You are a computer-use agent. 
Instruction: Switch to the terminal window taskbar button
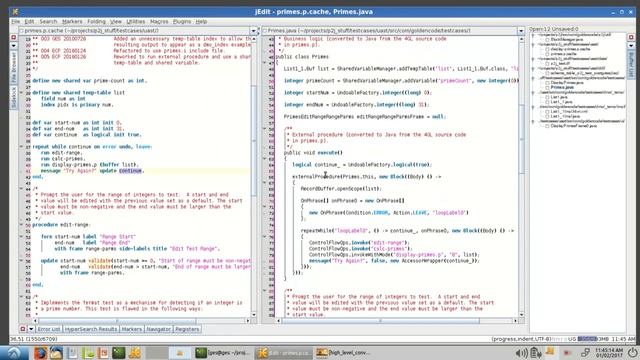coord(223,353)
